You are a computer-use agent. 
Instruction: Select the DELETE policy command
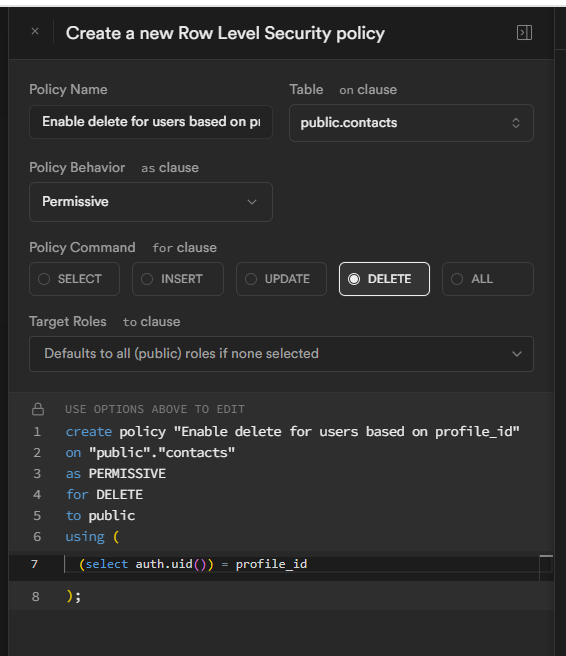click(x=384, y=279)
